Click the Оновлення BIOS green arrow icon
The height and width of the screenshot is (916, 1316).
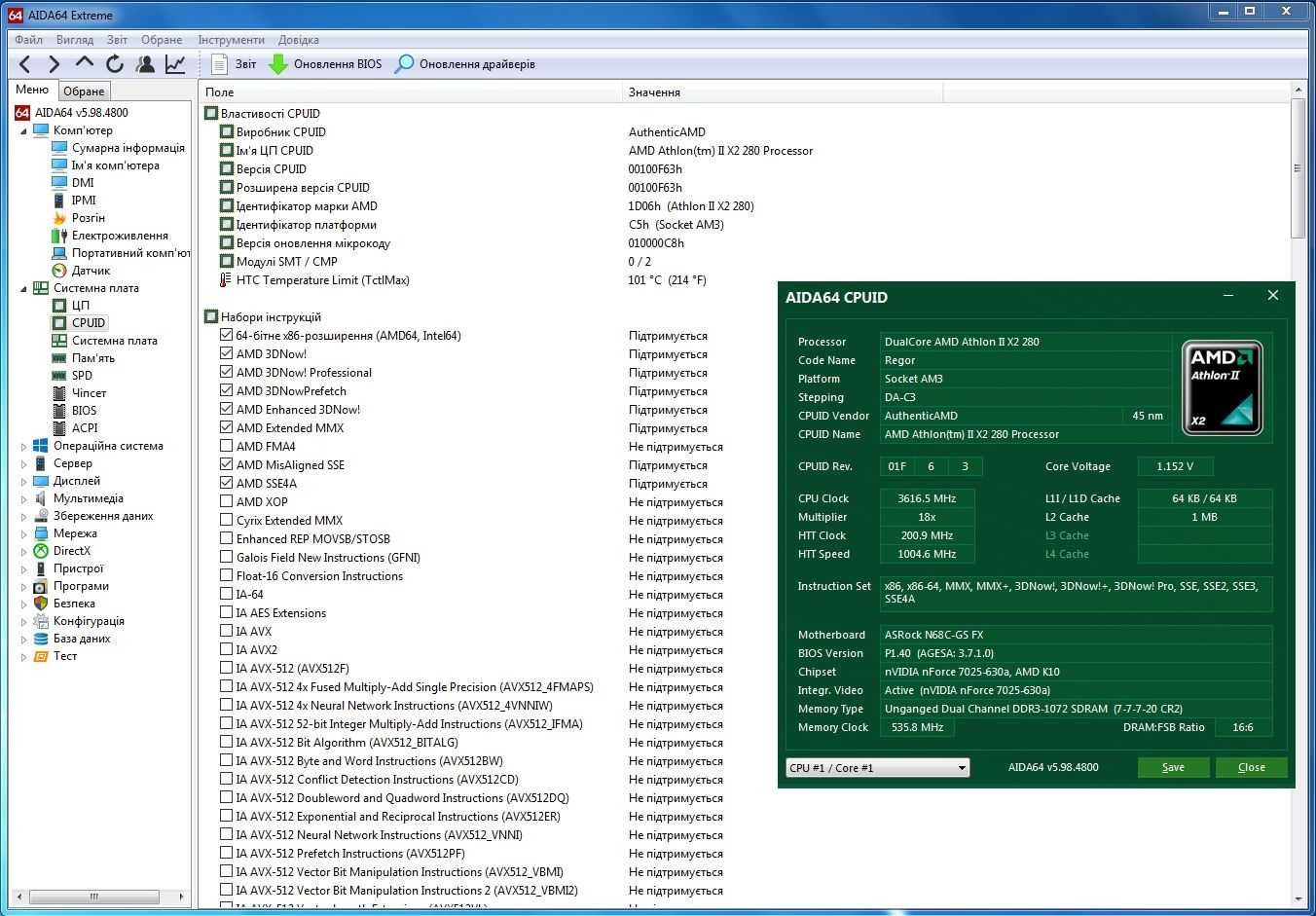tap(278, 64)
